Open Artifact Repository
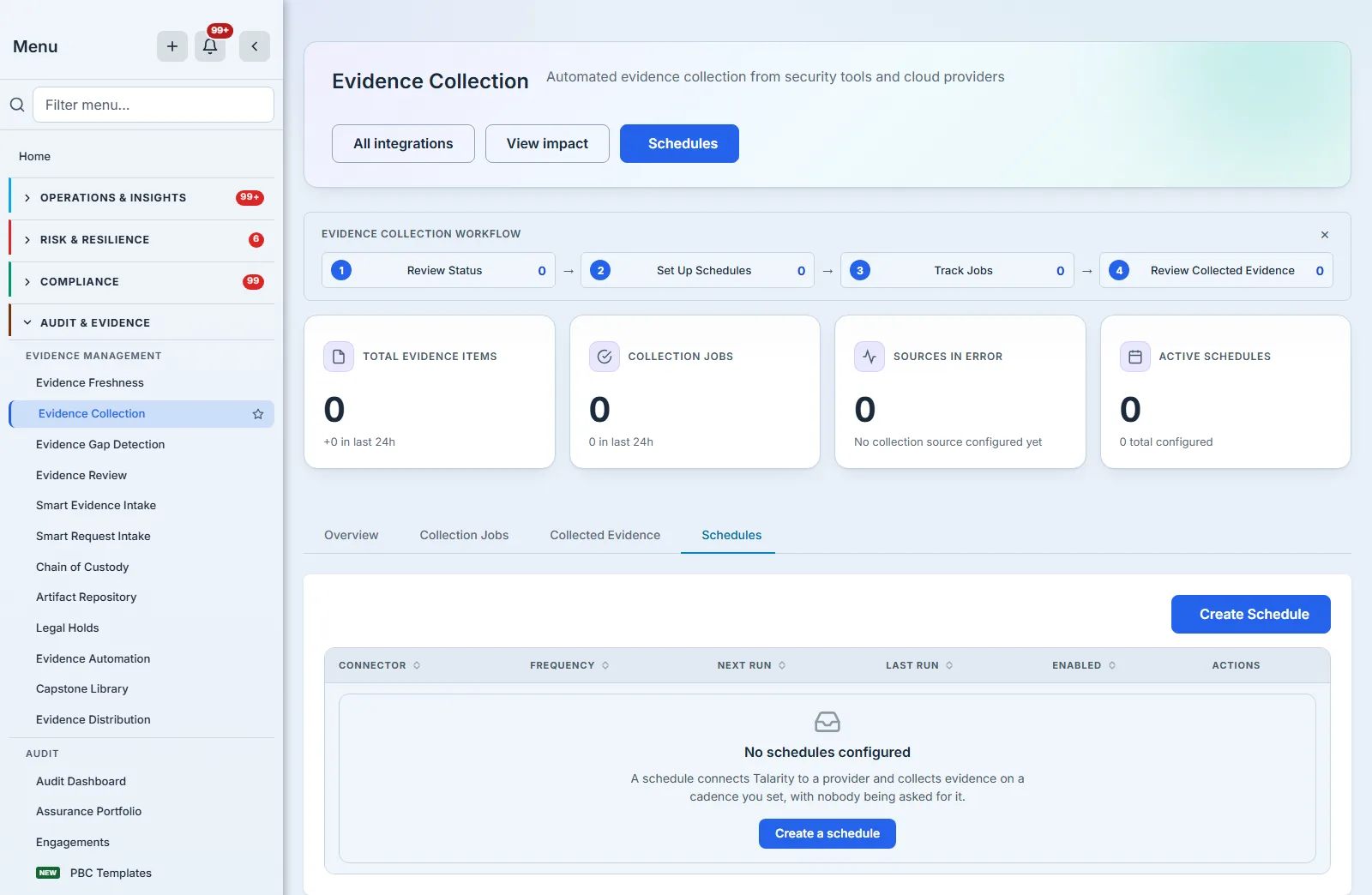The height and width of the screenshot is (895, 1372). pyautogui.click(x=141, y=598)
